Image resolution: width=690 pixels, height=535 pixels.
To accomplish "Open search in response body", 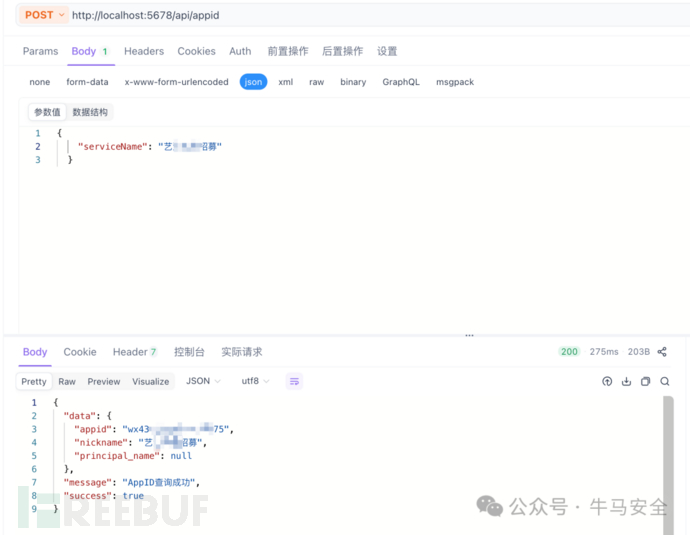I will pos(664,381).
